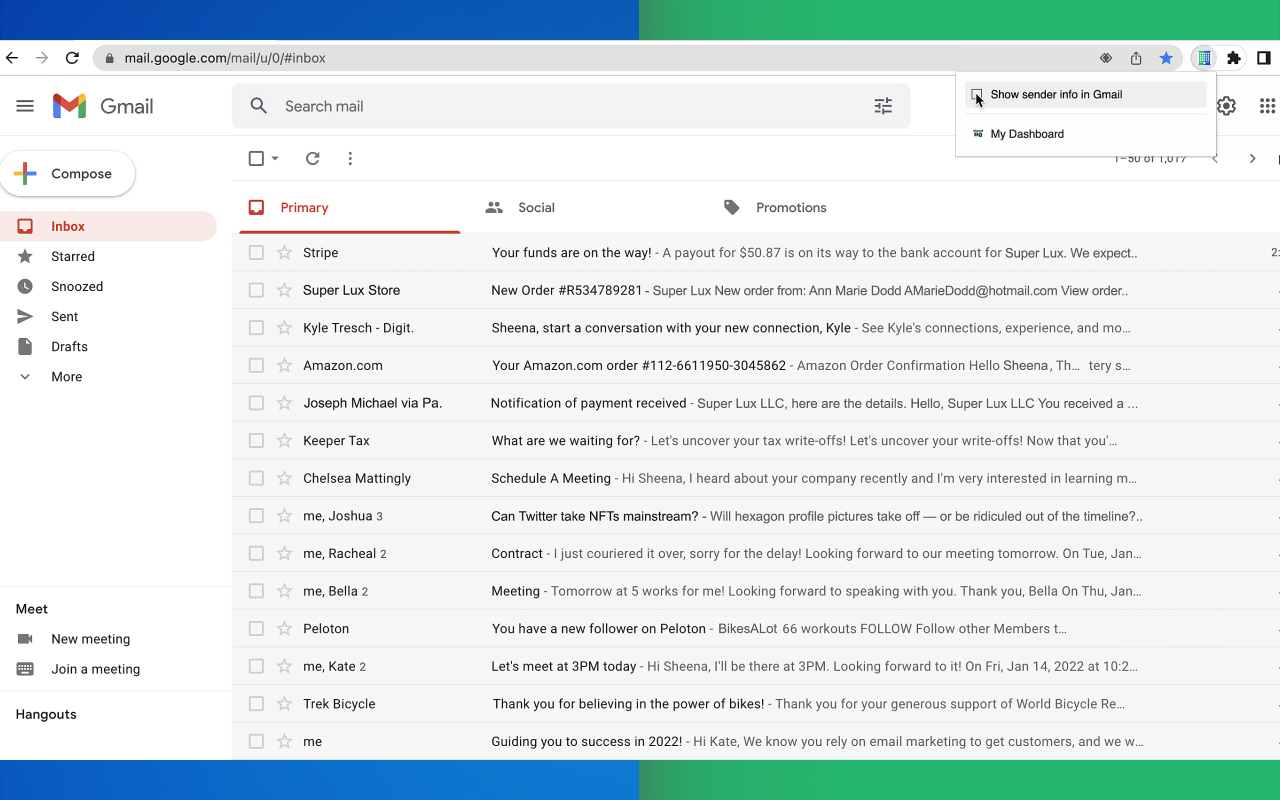This screenshot has width=1280, height=800.
Task: Open Gmail settings gear icon
Action: [x=1227, y=106]
